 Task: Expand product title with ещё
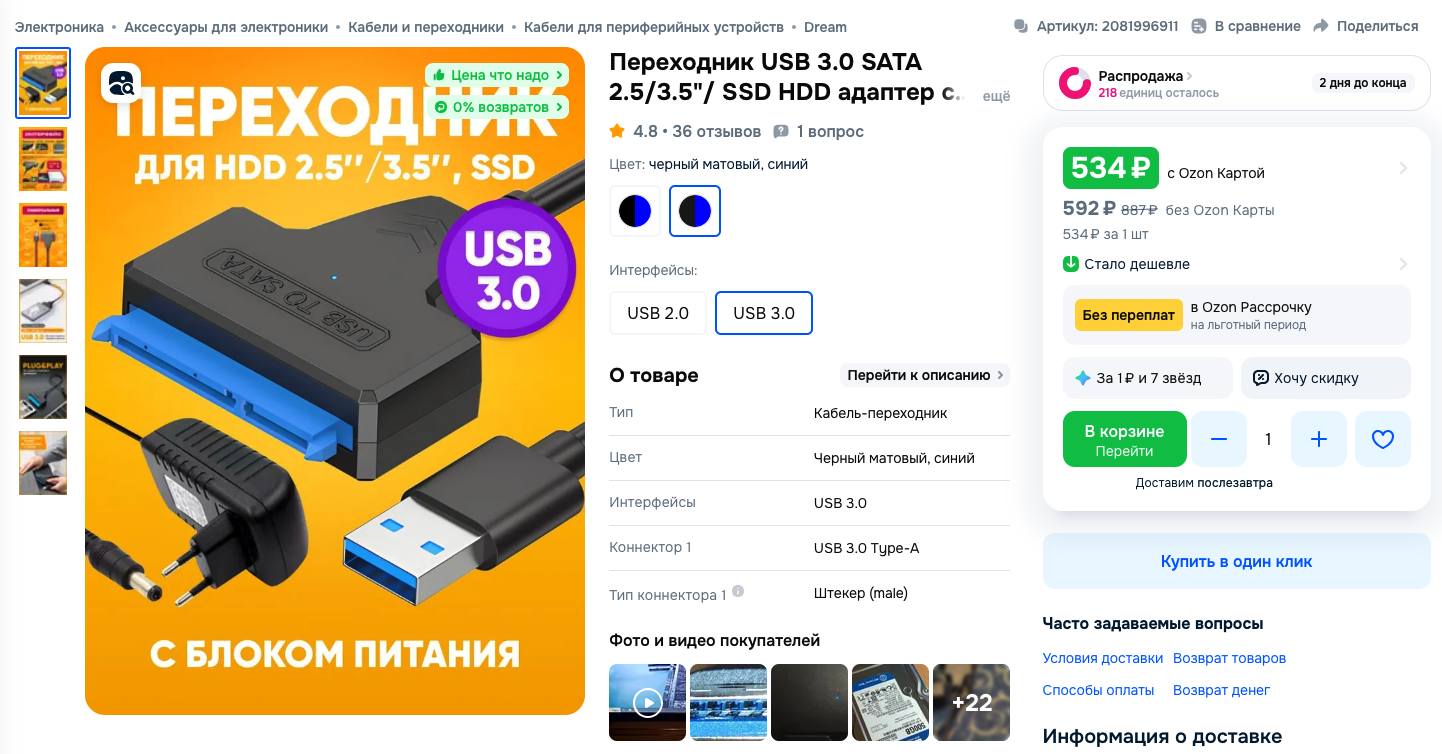coord(997,97)
